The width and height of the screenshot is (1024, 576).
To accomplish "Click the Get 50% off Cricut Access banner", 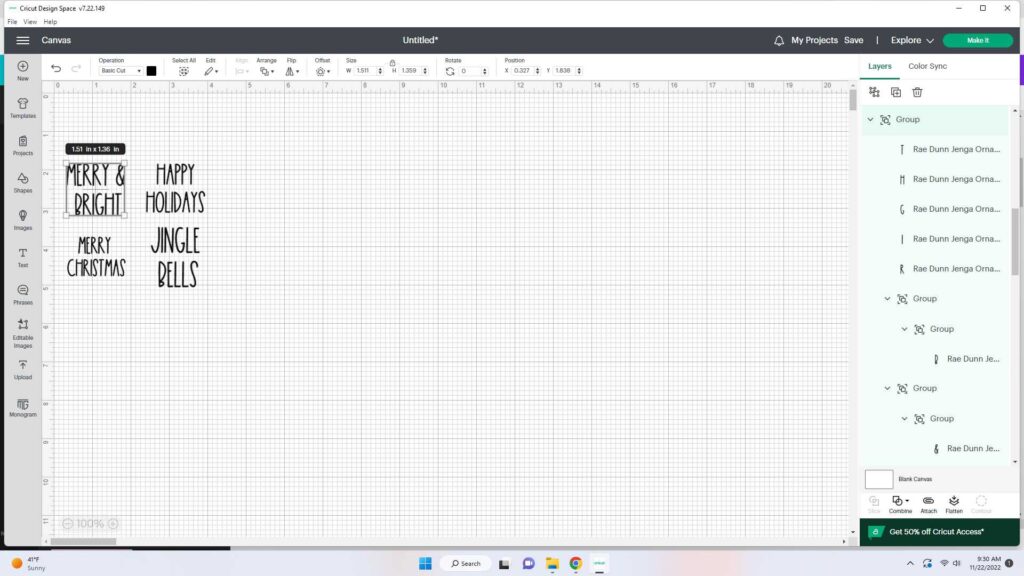I will coord(939,532).
